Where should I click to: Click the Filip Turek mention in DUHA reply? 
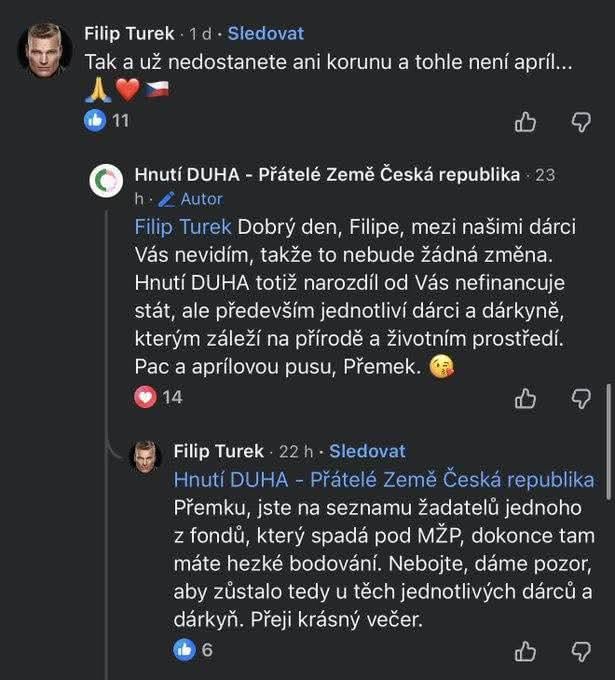tap(182, 226)
